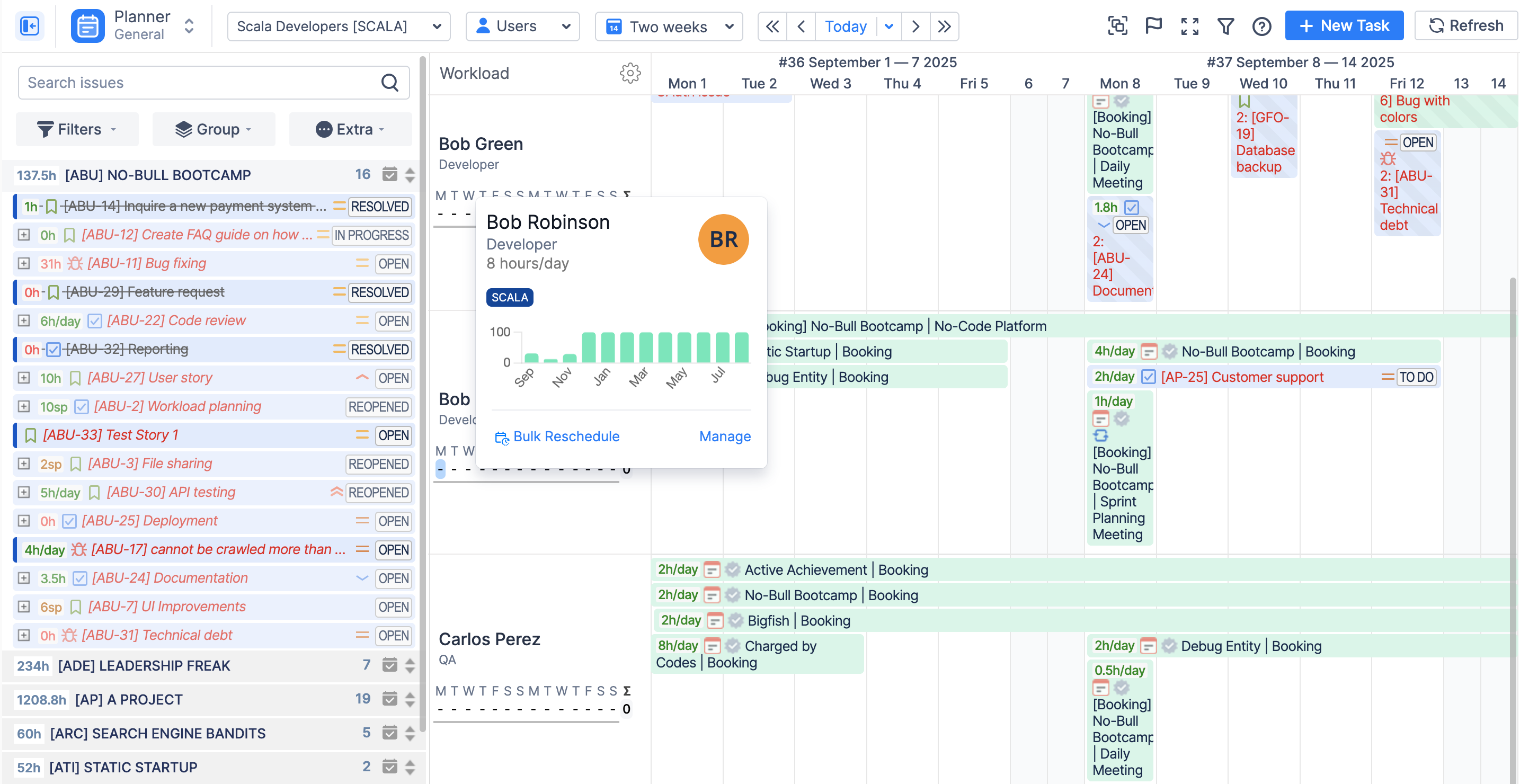Image resolution: width=1520 pixels, height=784 pixels.
Task: Click the search magnifier icon
Action: (x=389, y=83)
